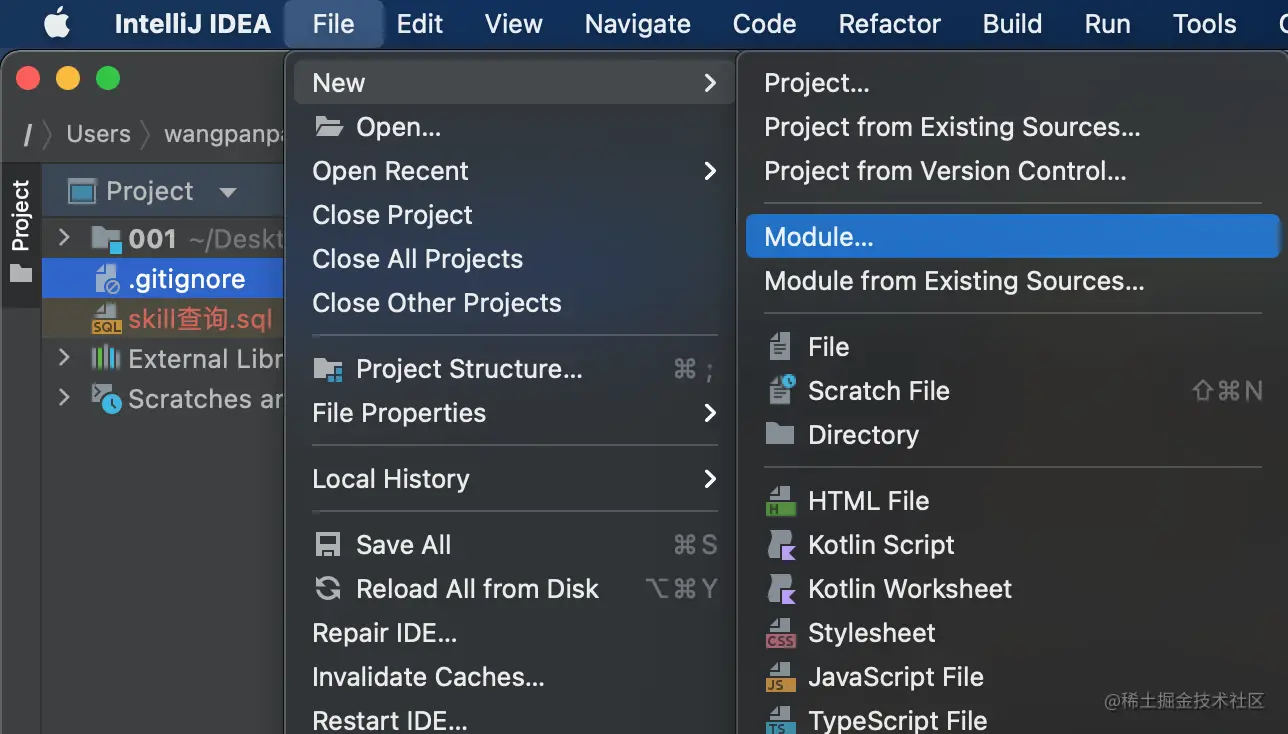Click the Save All disk icon
Screen dimensions: 1288x734
pos(328,545)
